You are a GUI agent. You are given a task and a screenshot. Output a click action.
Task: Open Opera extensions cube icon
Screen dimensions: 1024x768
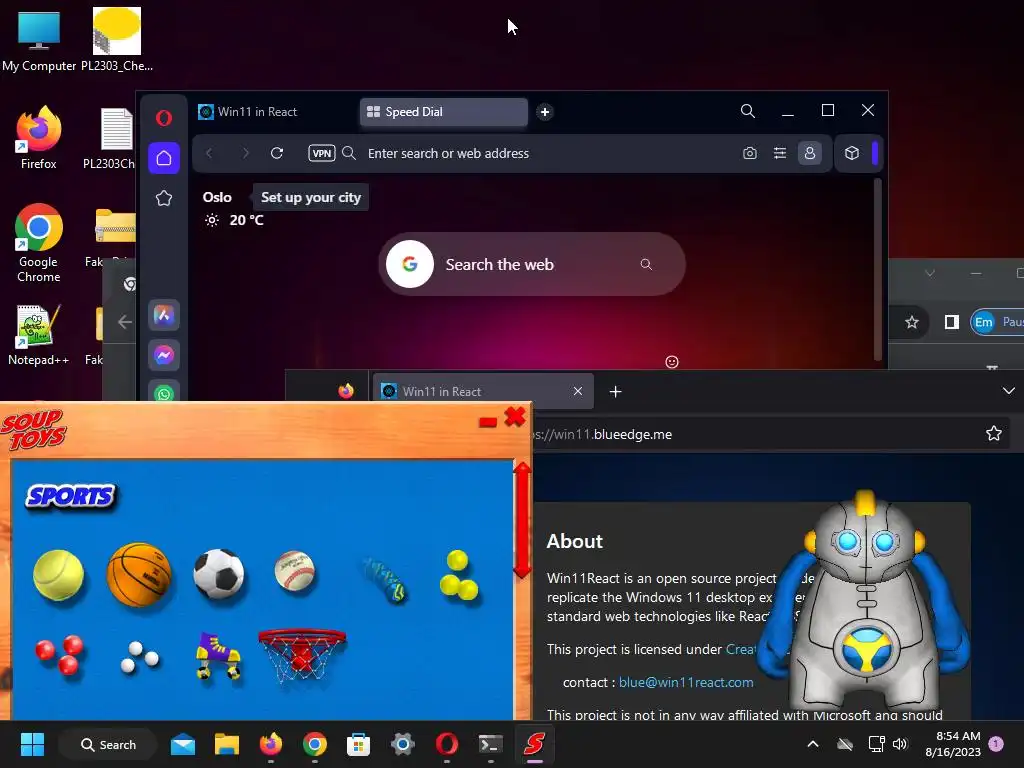click(x=852, y=153)
